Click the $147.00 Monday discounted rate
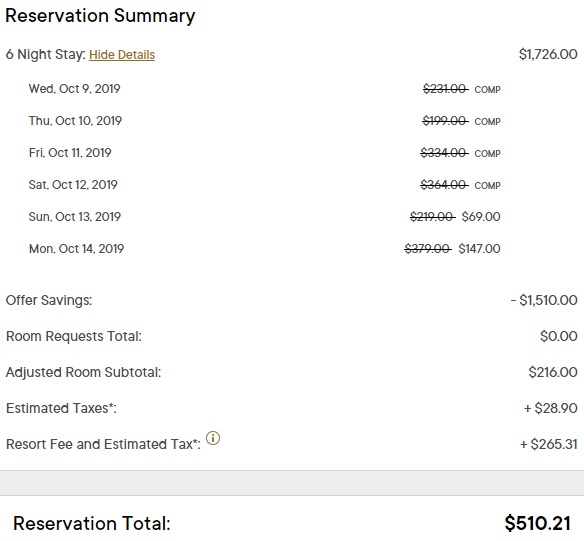584x541 pixels. tap(479, 249)
